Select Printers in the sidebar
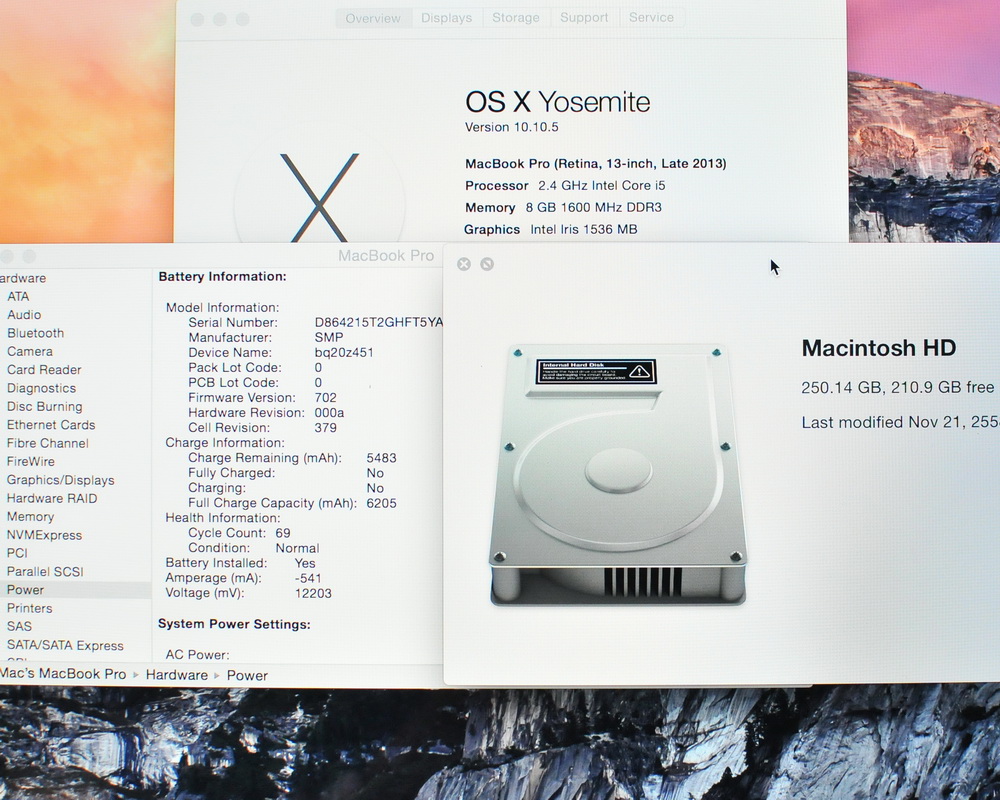This screenshot has height=800, width=1000. coord(29,609)
